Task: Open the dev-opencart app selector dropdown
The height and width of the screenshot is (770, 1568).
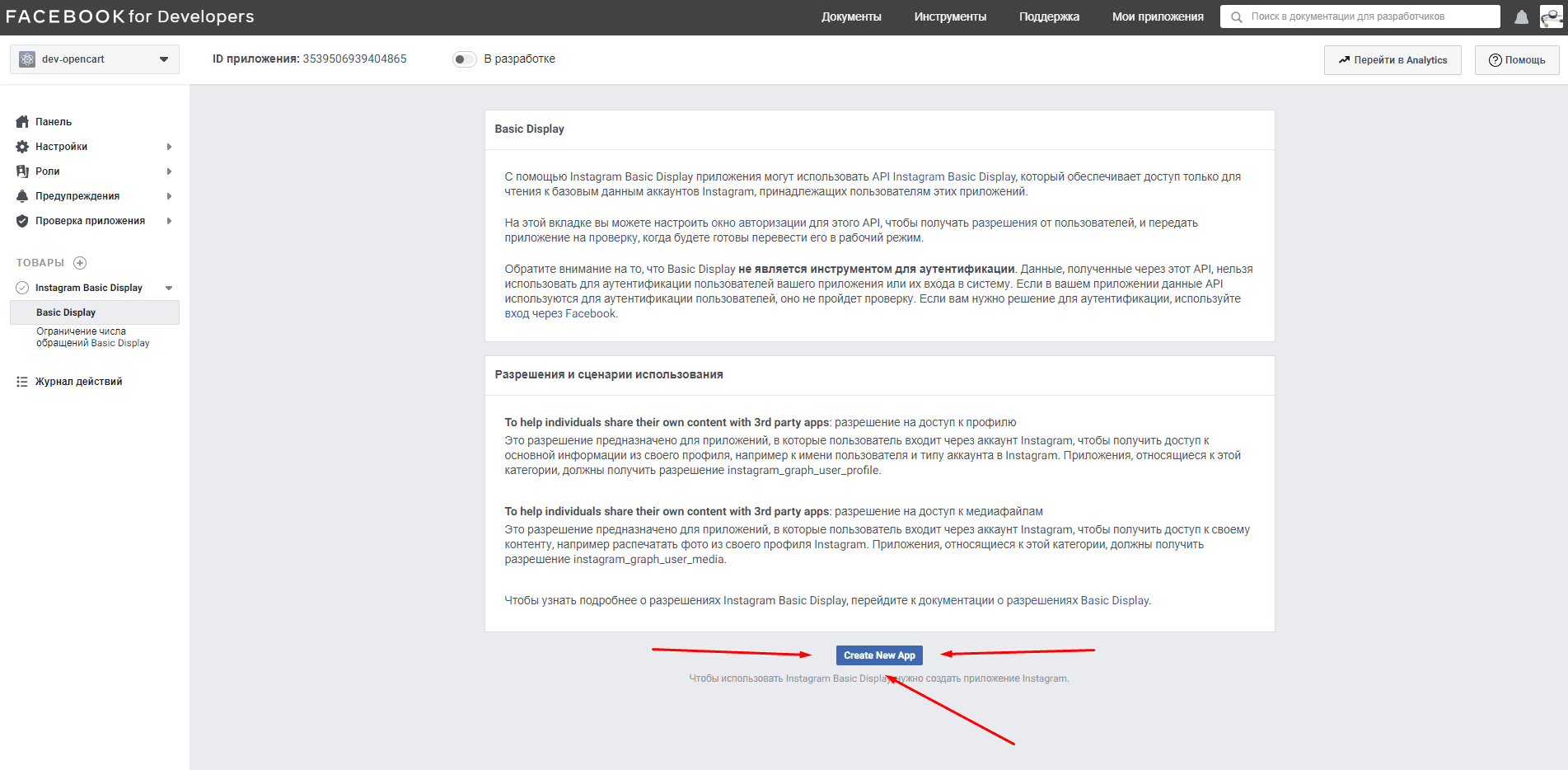Action: pos(95,59)
